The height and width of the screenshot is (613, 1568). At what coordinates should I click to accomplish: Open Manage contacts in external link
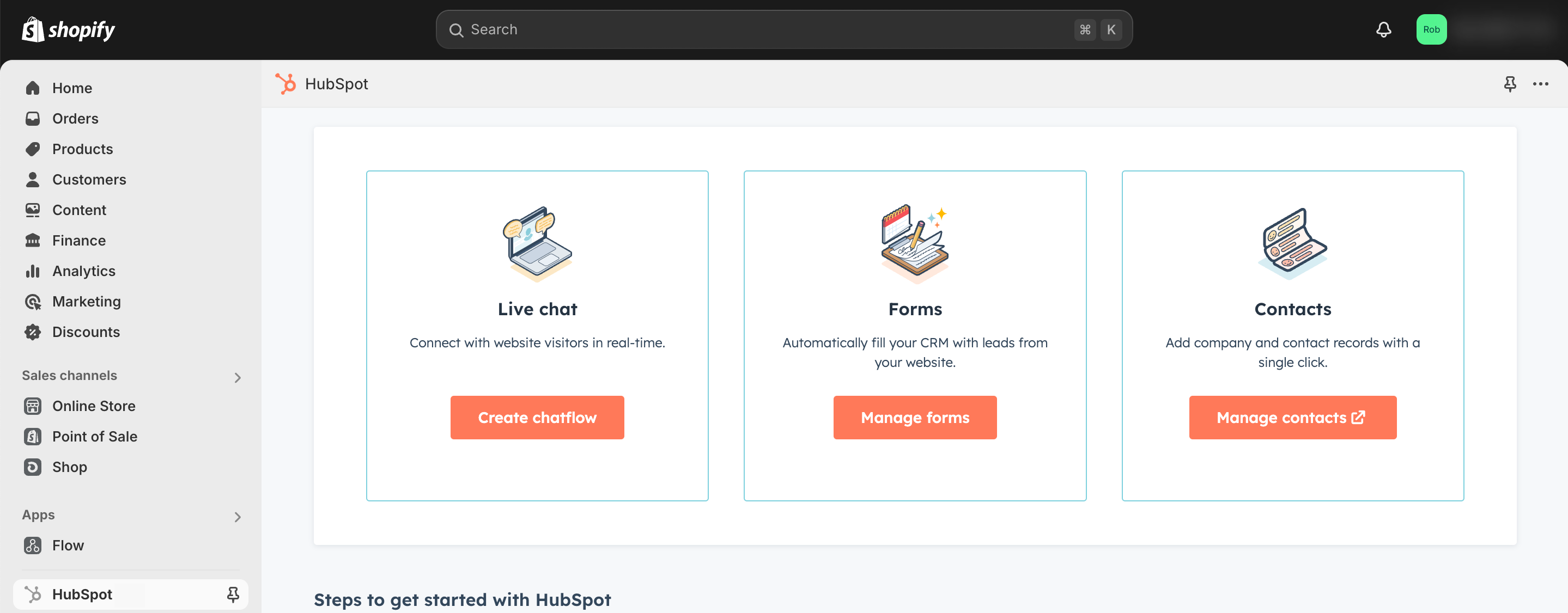1292,417
